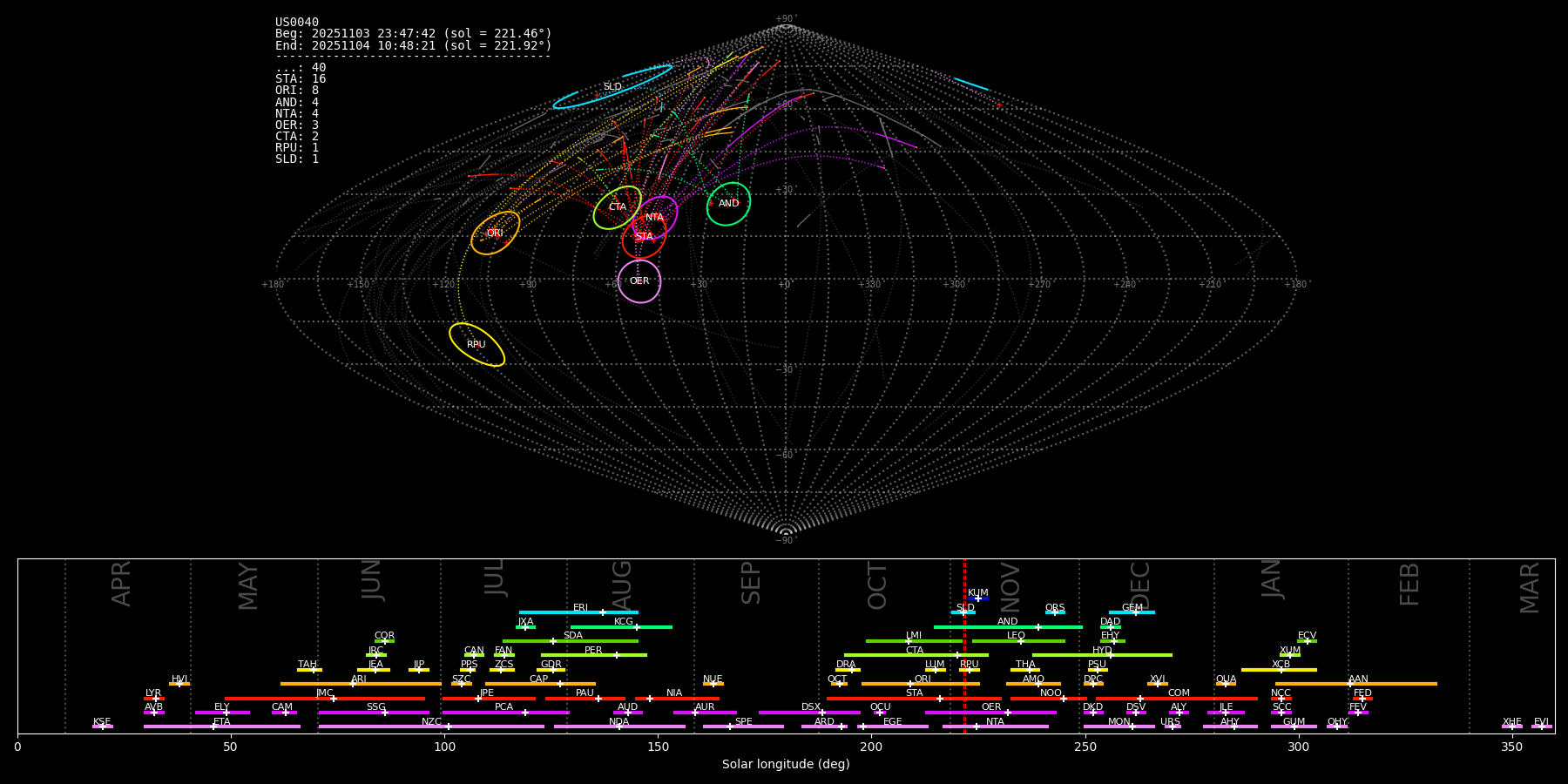Select the GEM shower bar in timeline

(x=1132, y=612)
